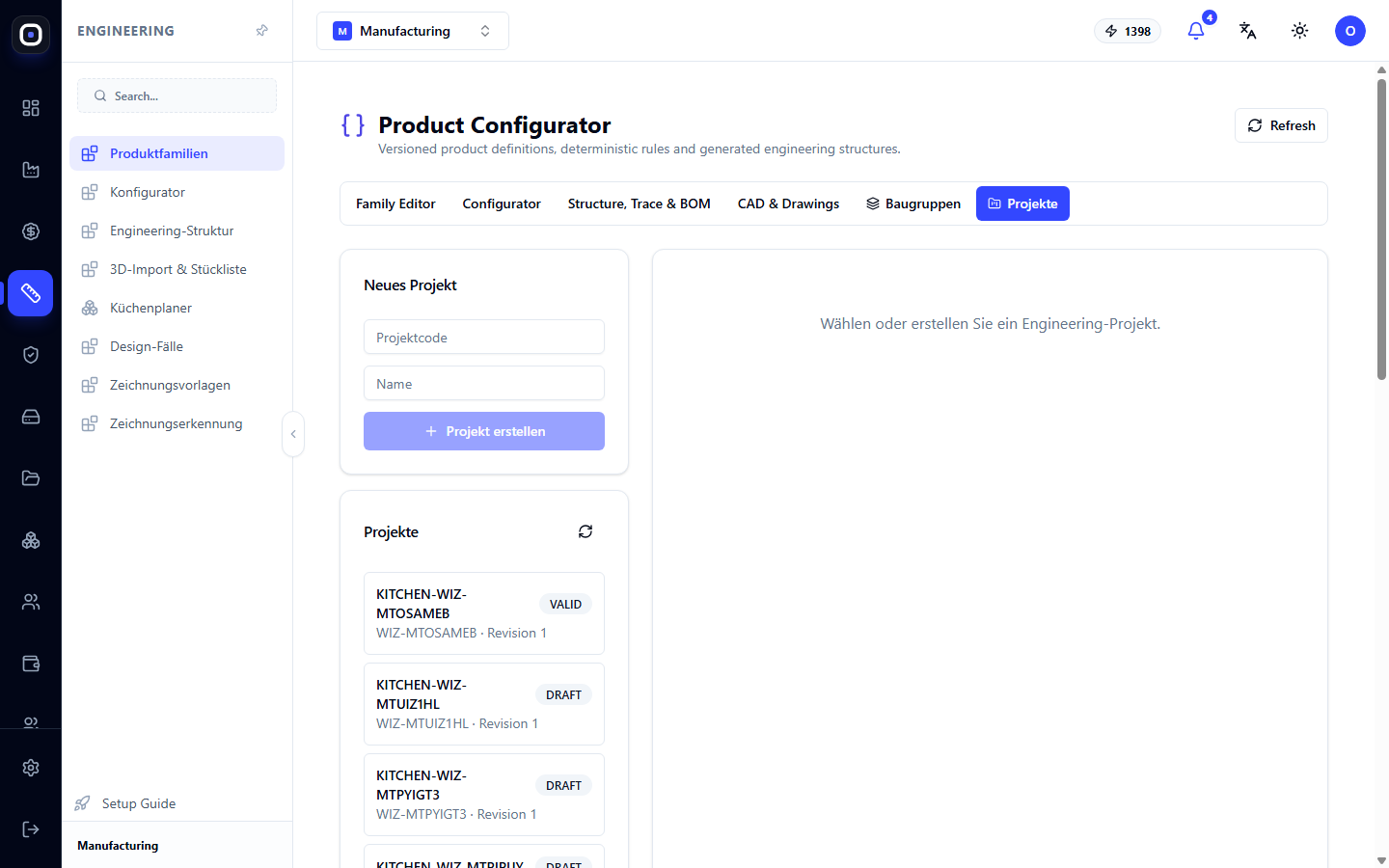Select project KITCHEN-WIZ-MTPYIGT3
Screen dimensions: 1389x868
[x=484, y=795]
